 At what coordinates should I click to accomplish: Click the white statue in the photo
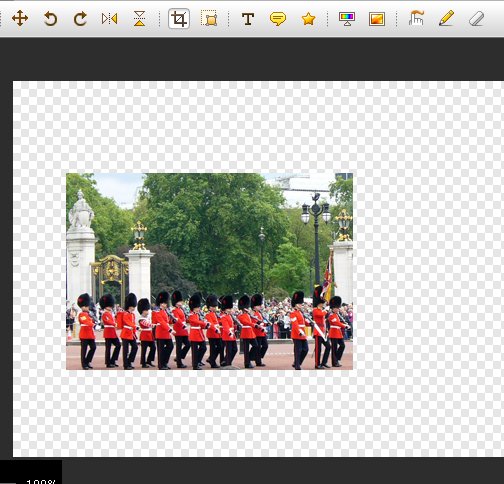point(80,209)
